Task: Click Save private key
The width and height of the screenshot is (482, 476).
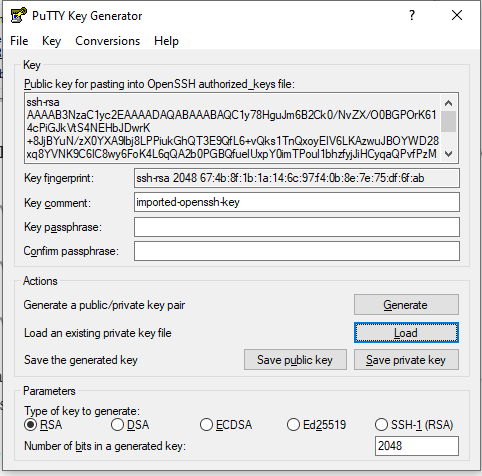Action: point(406,360)
